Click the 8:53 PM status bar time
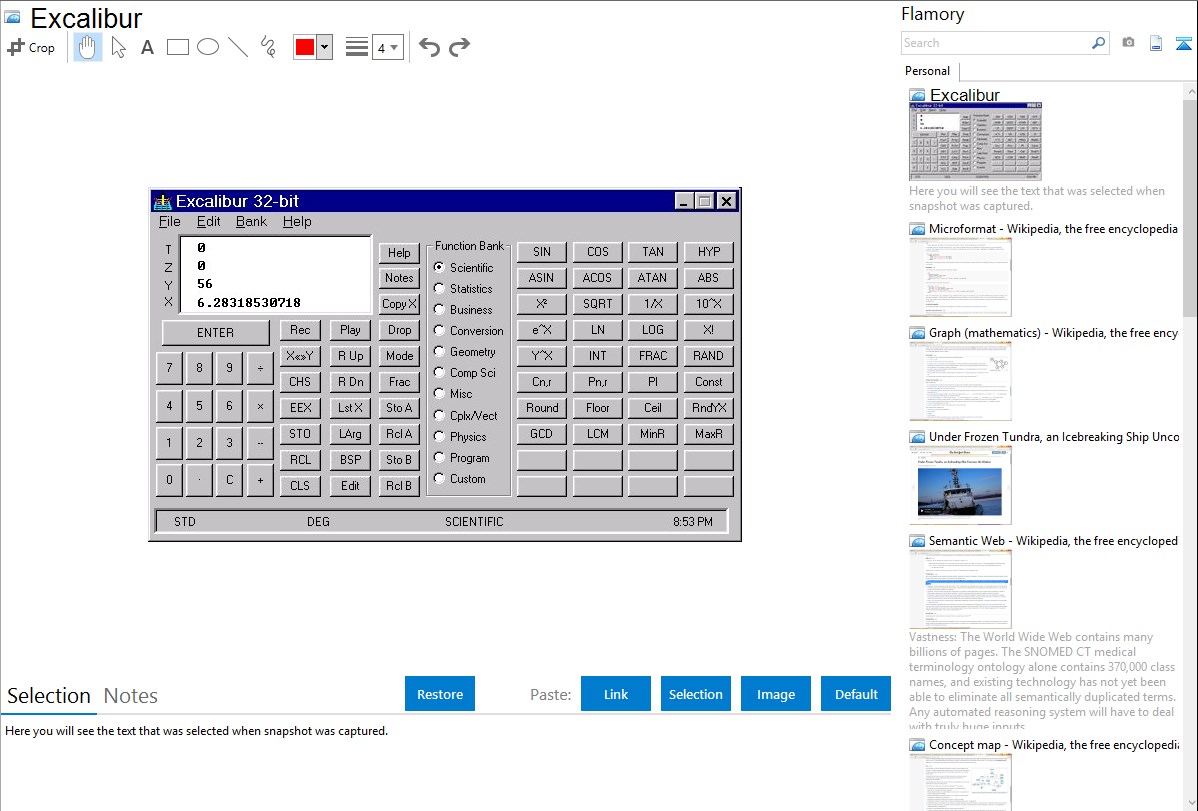1198x811 pixels. coord(693,522)
